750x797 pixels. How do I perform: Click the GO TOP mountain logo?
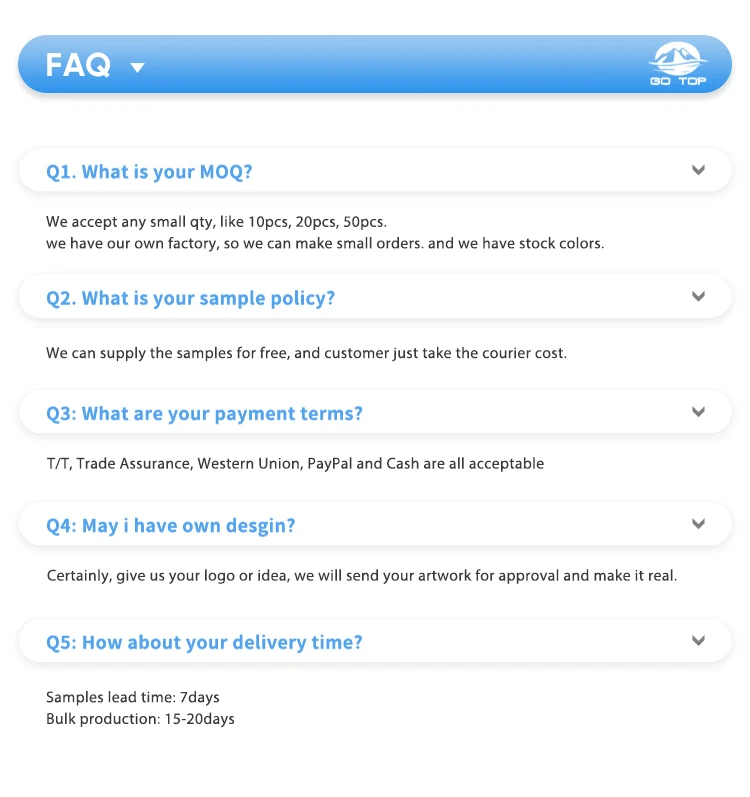(x=677, y=64)
